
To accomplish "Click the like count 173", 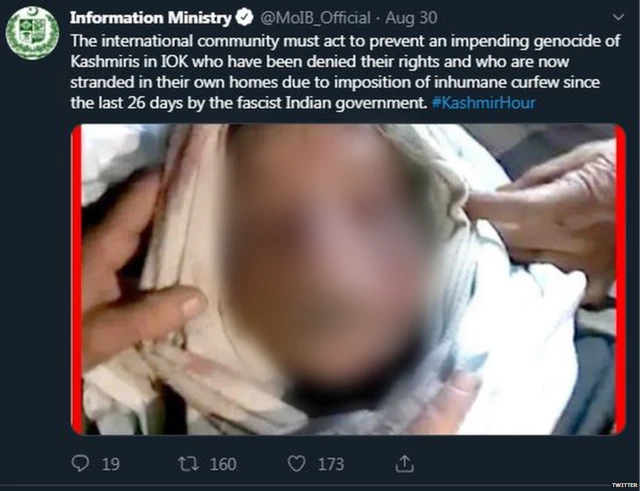I will (331, 464).
